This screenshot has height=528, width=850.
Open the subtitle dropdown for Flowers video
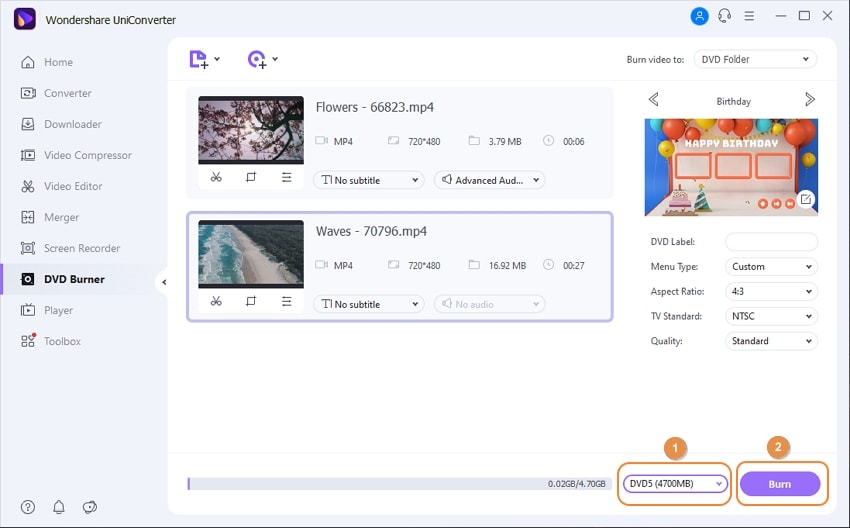pos(369,180)
